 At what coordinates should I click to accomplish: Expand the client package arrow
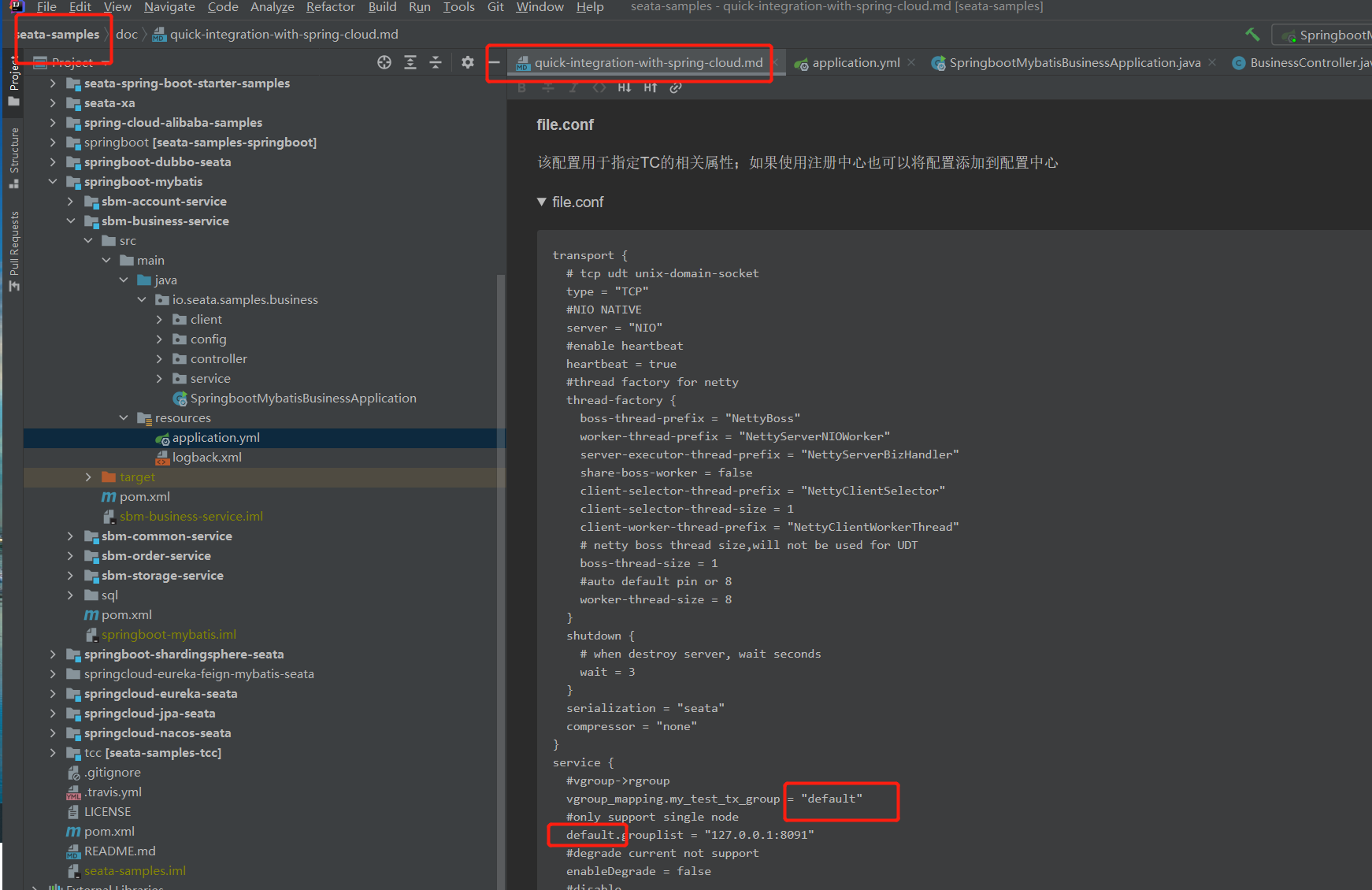coord(159,320)
